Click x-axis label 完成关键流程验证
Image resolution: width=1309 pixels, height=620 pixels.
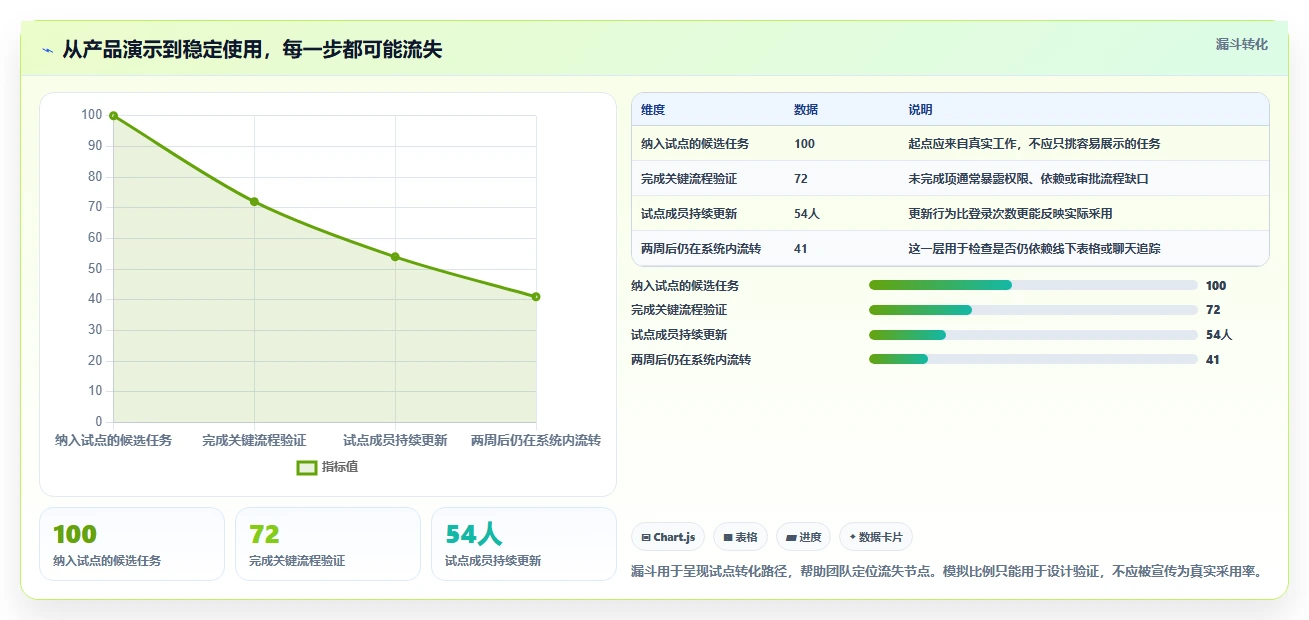[x=254, y=440]
